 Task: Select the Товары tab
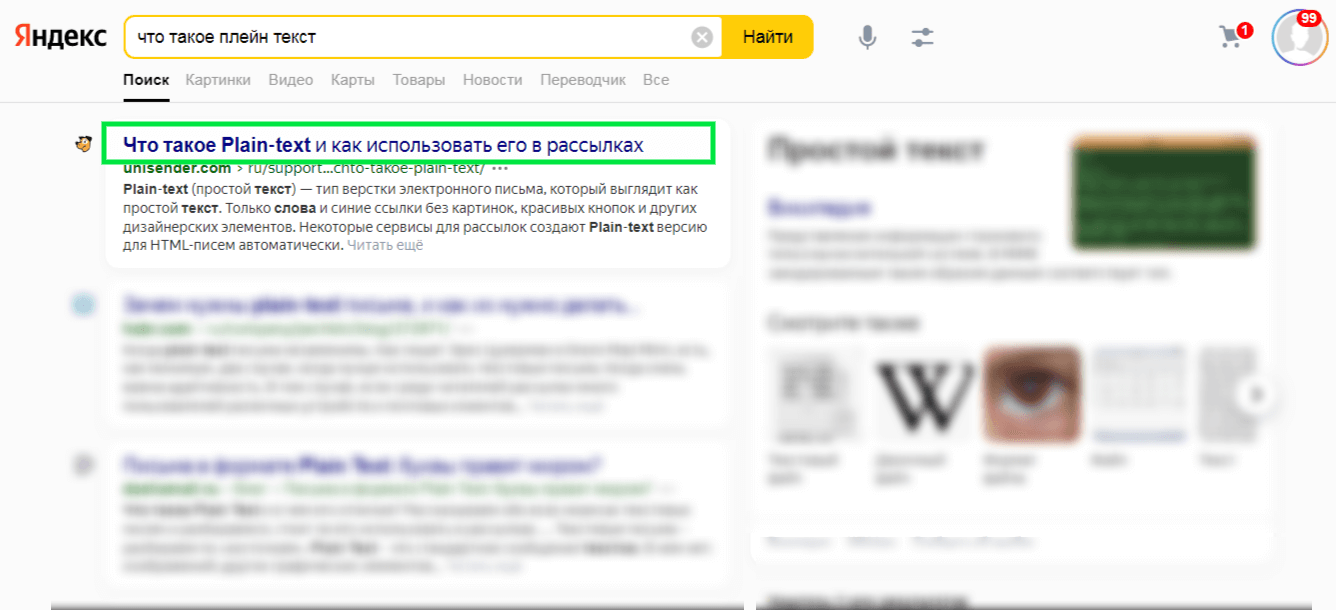point(419,80)
